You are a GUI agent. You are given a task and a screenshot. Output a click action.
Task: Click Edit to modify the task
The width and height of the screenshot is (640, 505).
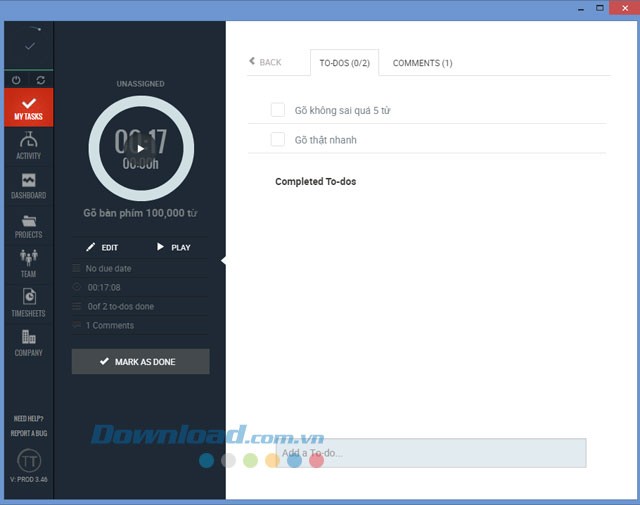point(102,247)
